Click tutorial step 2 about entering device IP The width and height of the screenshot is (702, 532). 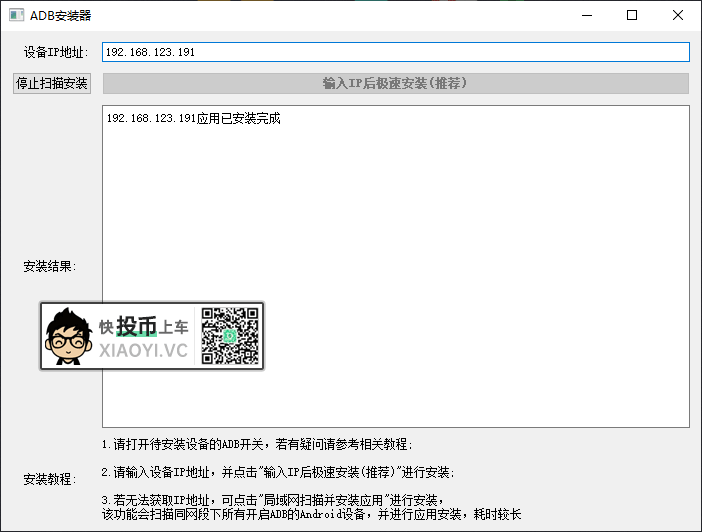point(278,472)
